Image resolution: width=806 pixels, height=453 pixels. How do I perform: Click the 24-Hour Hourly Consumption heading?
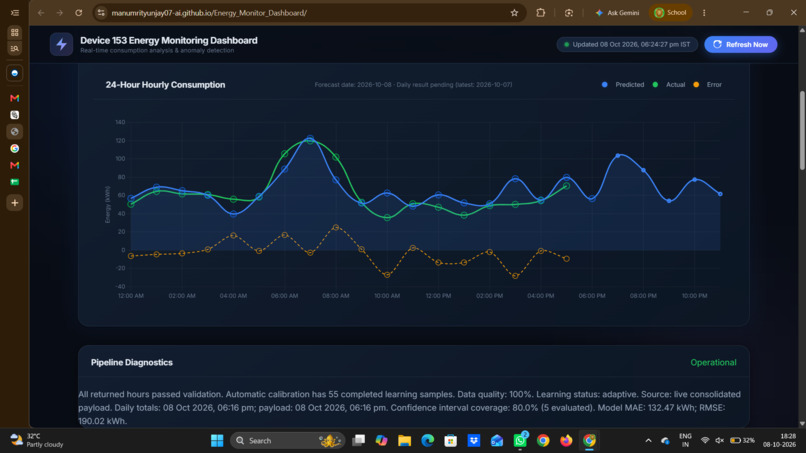pyautogui.click(x=165, y=85)
